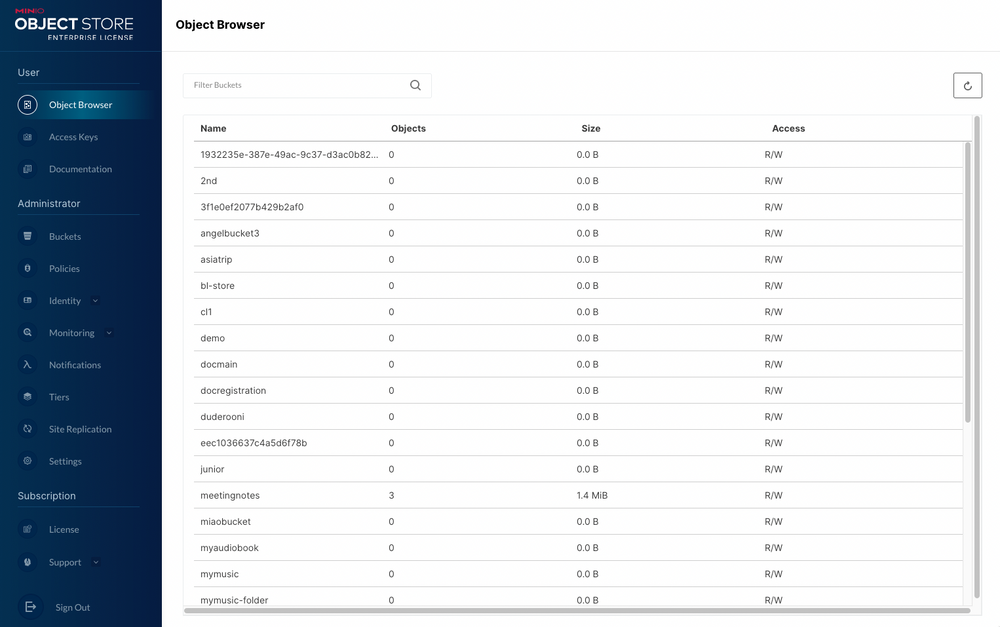
Task: Click the Site Replication icon
Action: pyautogui.click(x=28, y=429)
